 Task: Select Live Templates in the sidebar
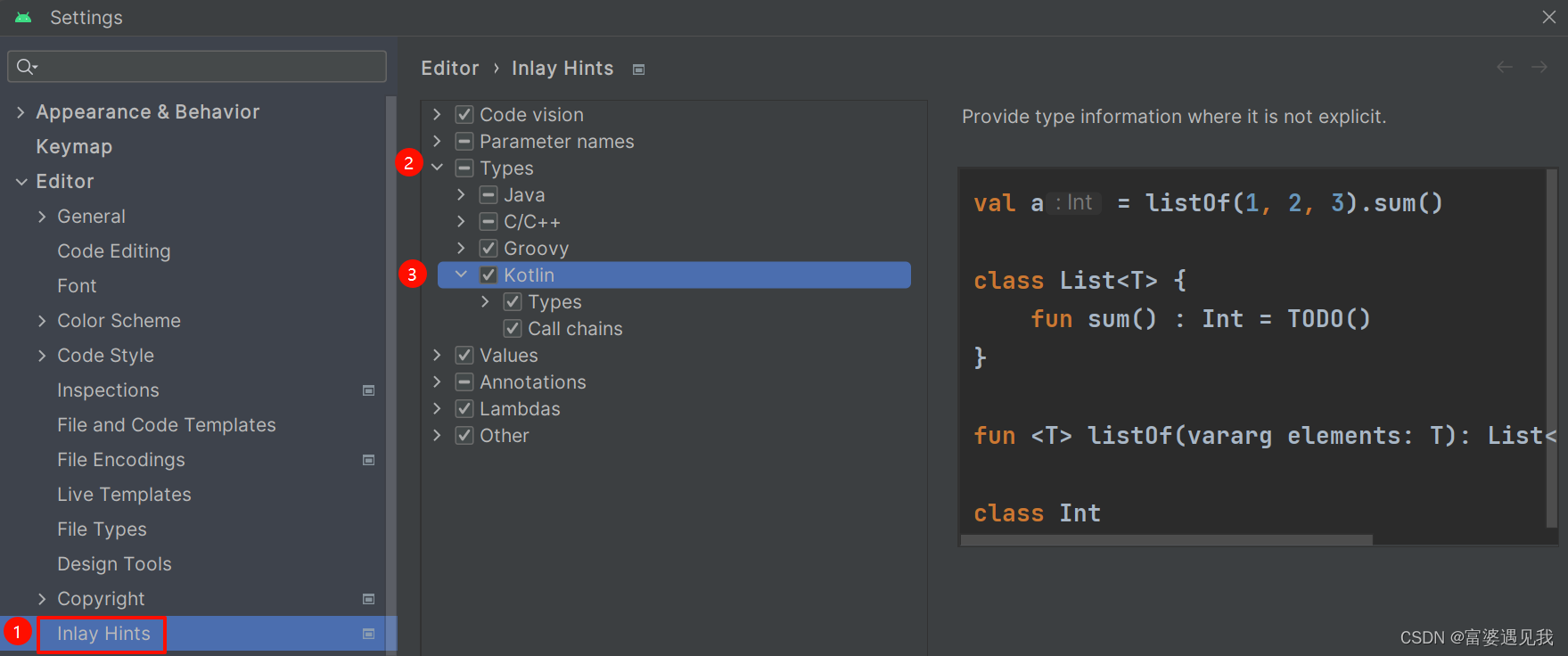tap(124, 495)
